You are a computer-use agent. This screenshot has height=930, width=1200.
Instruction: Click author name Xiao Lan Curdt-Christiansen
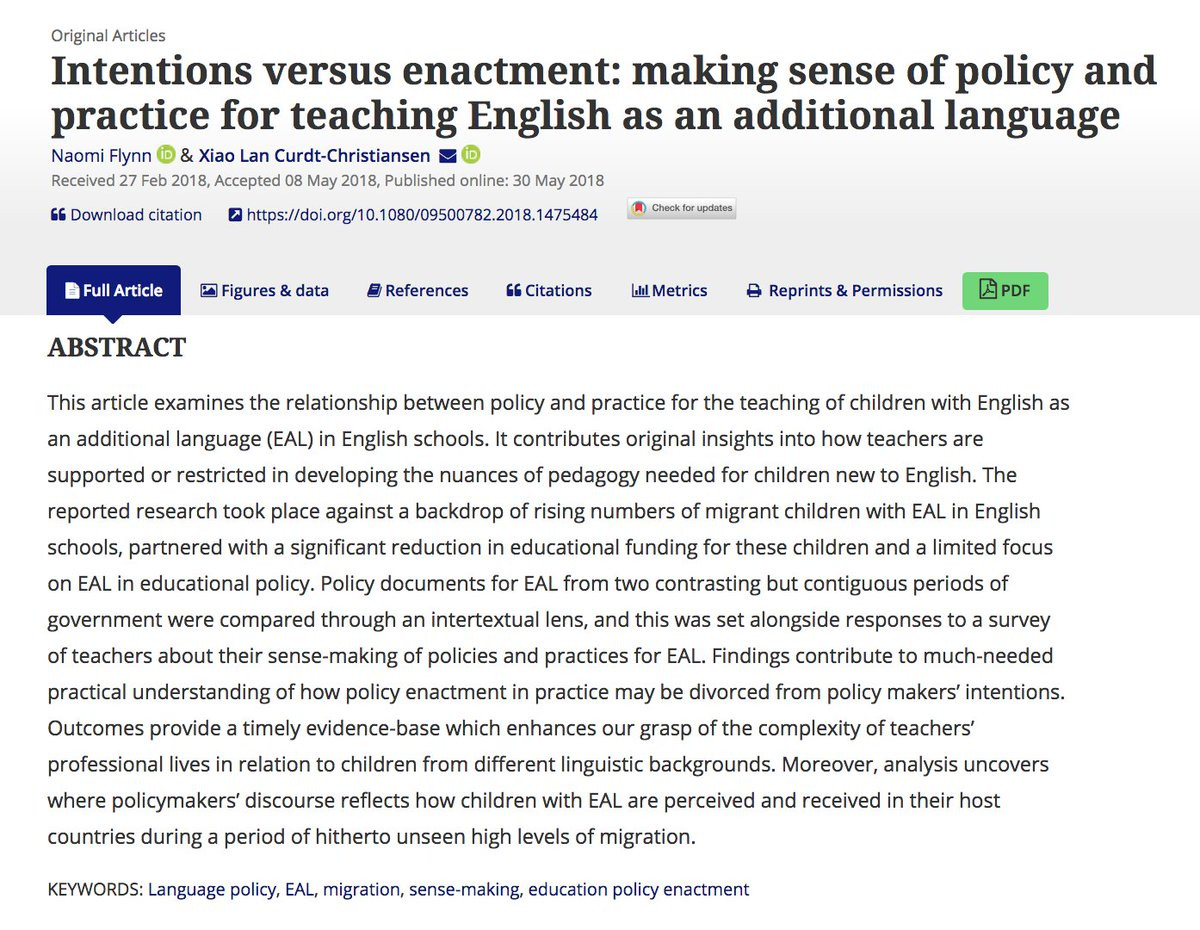coord(315,156)
